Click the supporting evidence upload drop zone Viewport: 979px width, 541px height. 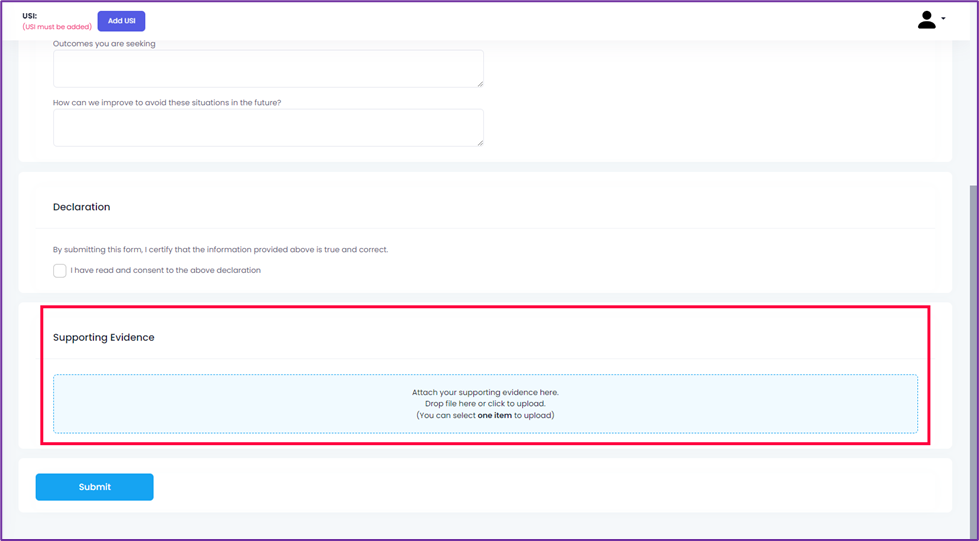coord(485,404)
